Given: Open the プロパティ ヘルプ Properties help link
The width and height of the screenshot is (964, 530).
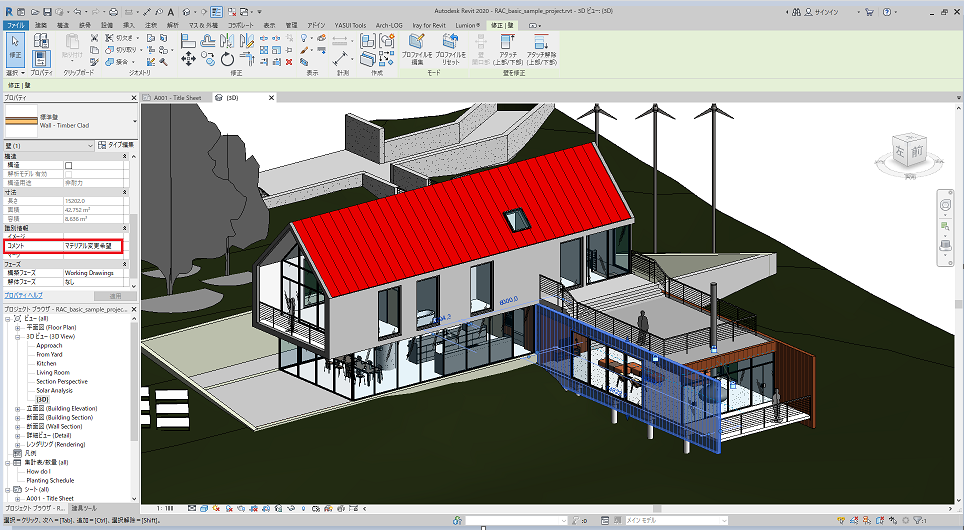Looking at the screenshot, I should pyautogui.click(x=23, y=295).
